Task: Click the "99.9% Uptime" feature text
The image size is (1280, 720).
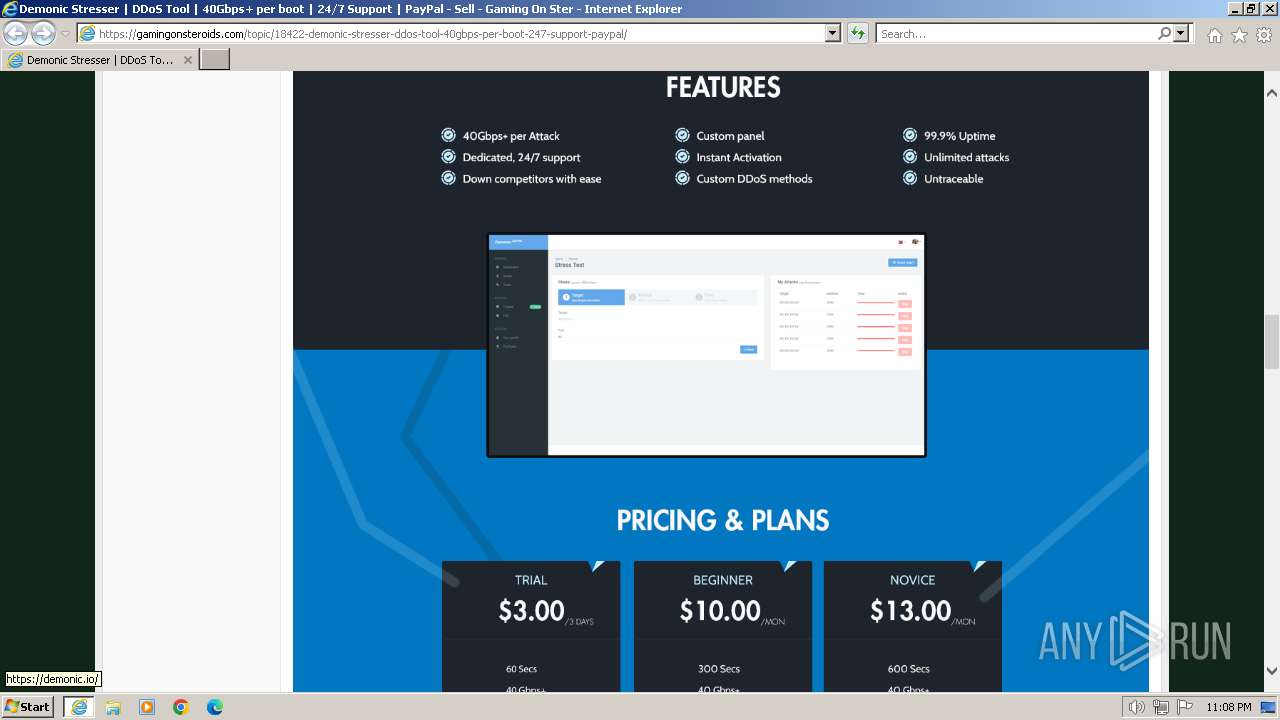Action: point(960,136)
